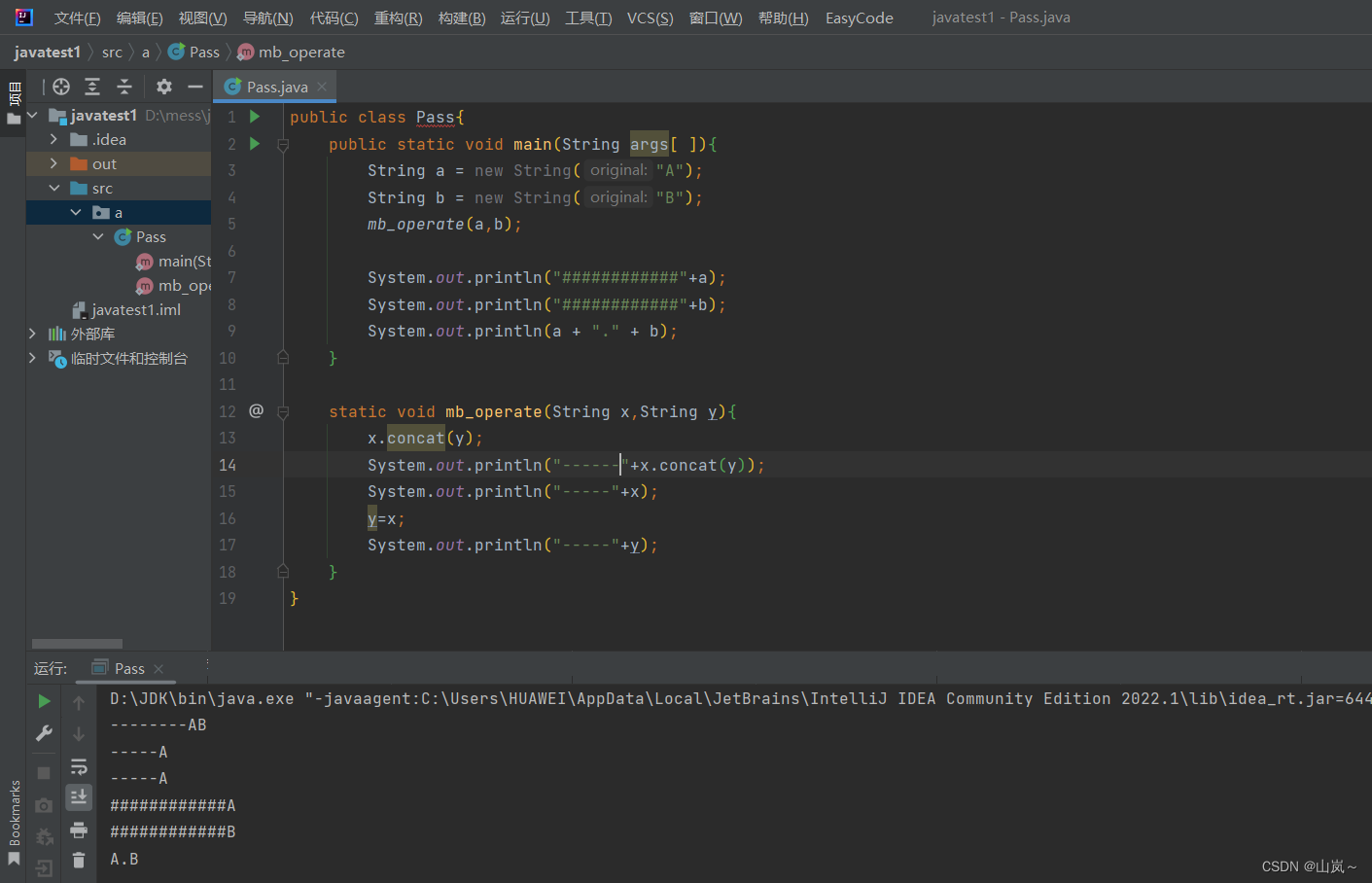
Task: Open run panel options dots
Action: click(207, 665)
